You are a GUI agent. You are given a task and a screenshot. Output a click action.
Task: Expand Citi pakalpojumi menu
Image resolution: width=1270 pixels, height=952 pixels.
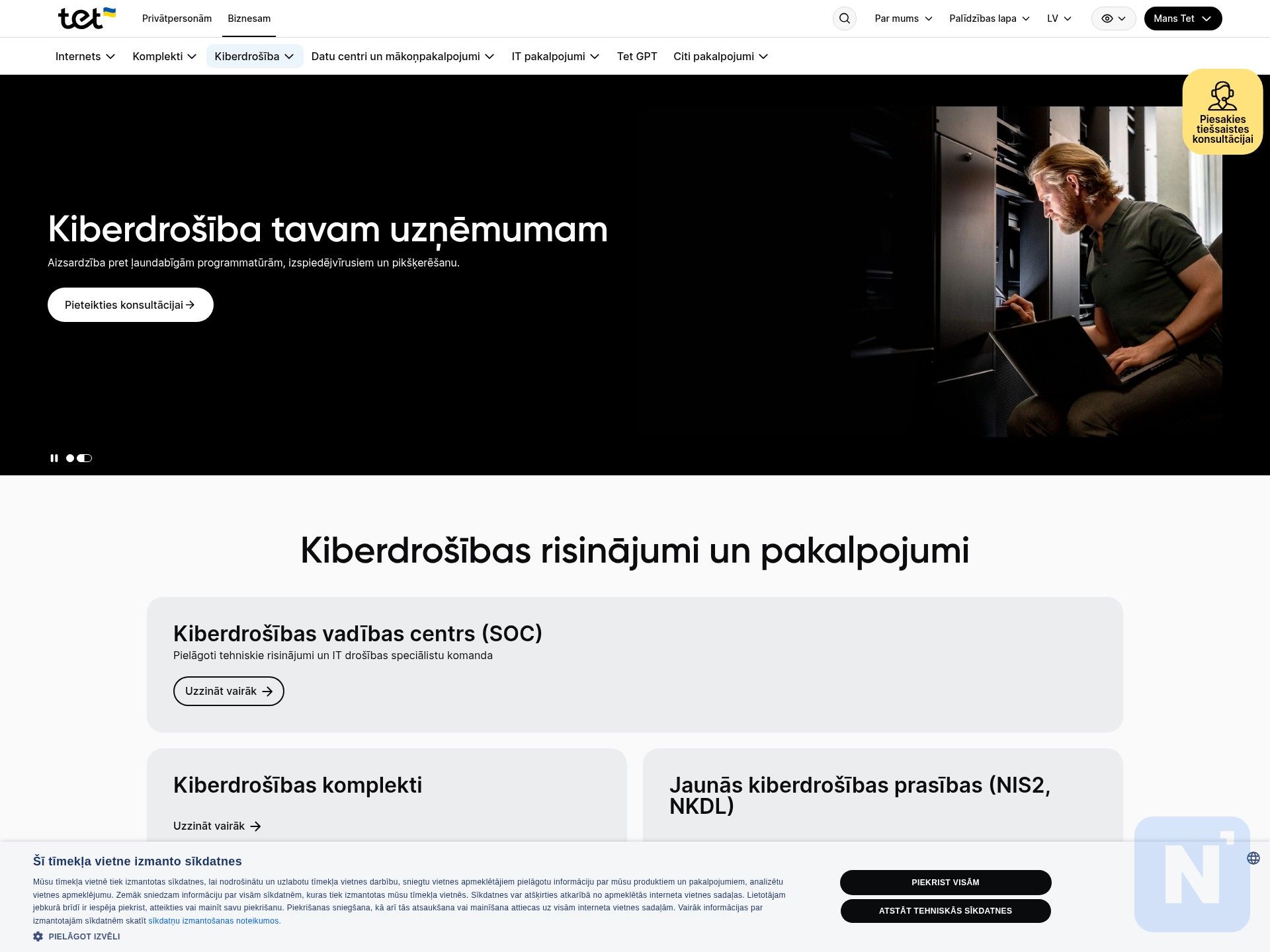coord(721,56)
